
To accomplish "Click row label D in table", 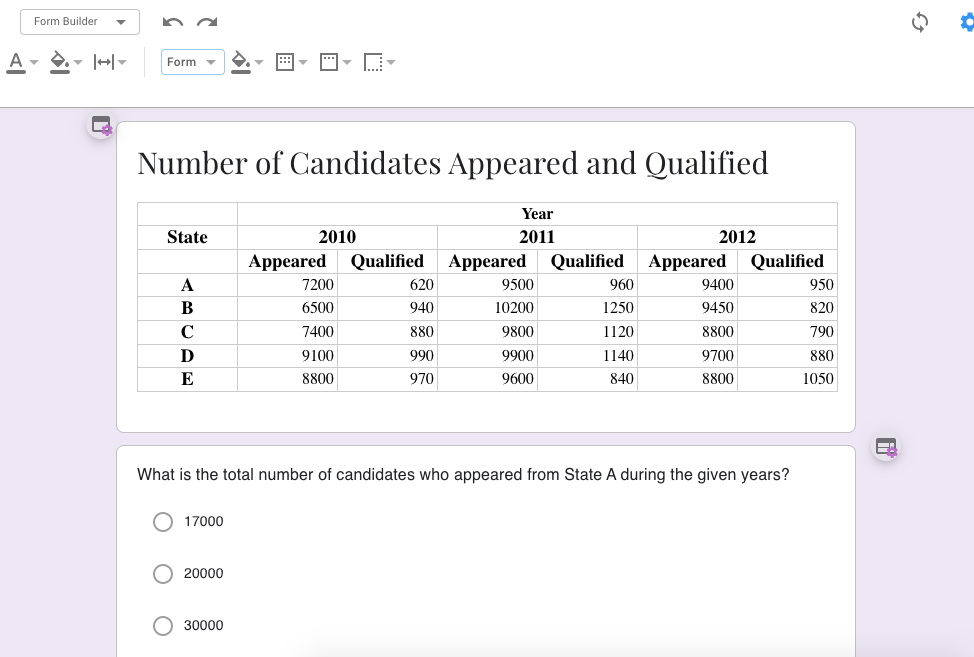I will tap(187, 356).
